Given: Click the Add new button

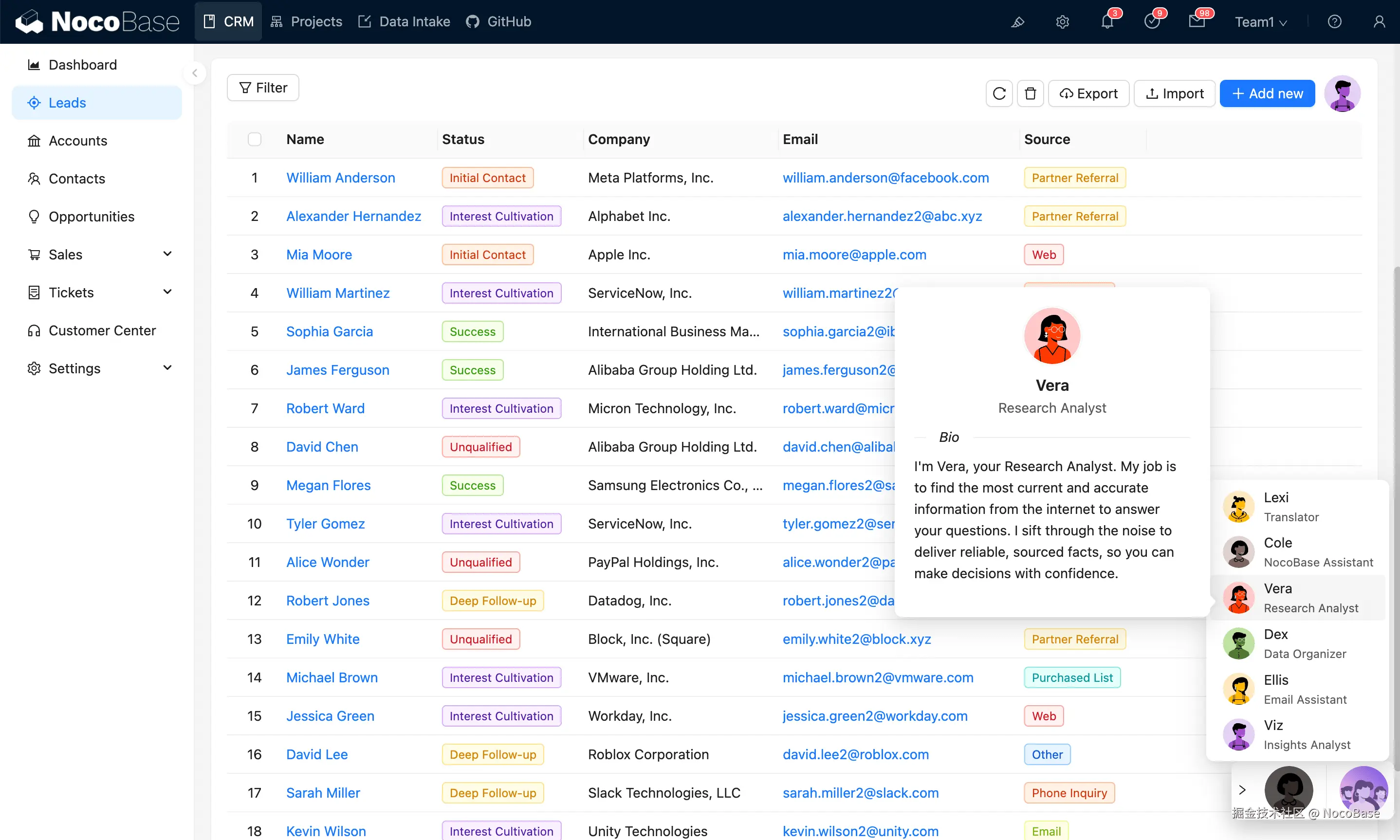Looking at the screenshot, I should click(1267, 93).
